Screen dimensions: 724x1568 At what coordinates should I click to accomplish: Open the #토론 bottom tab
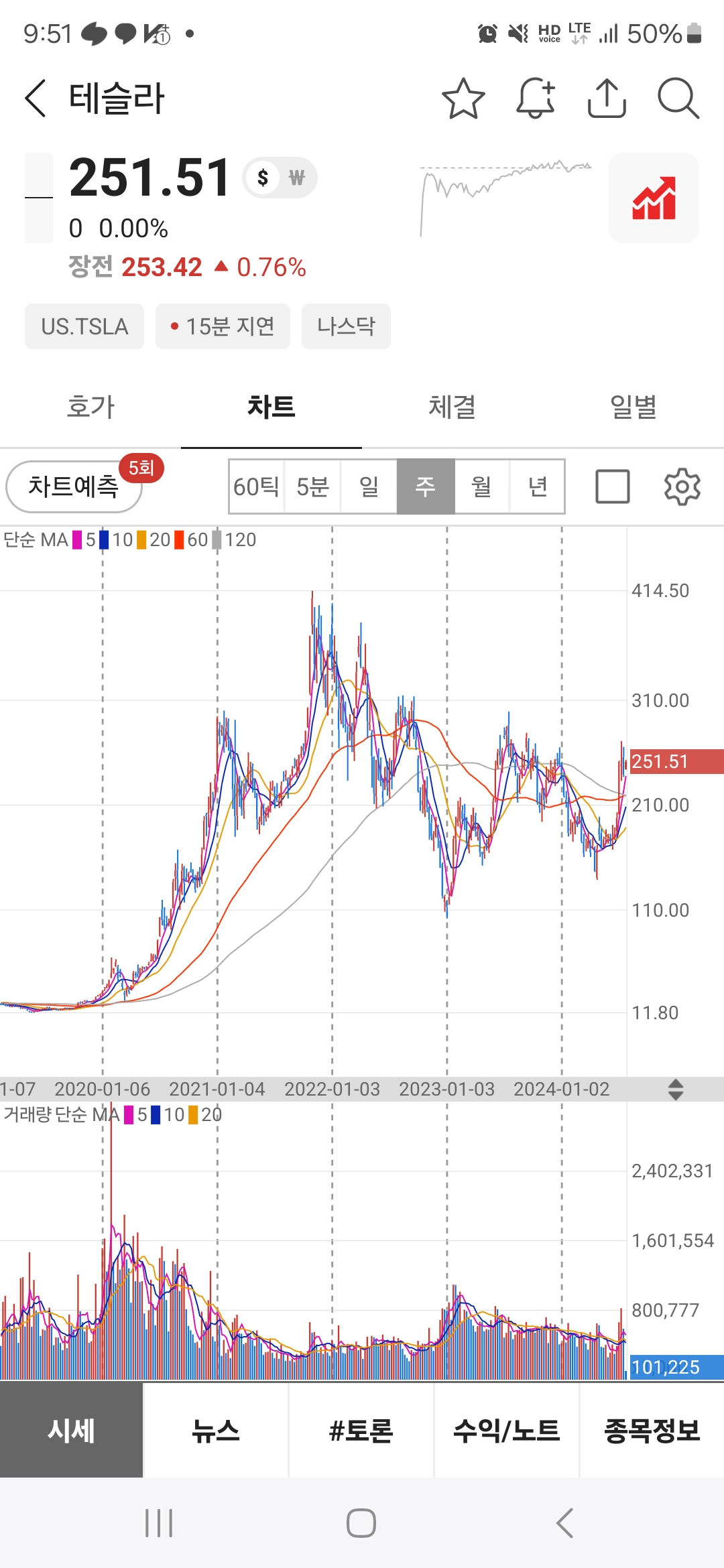[x=361, y=1431]
